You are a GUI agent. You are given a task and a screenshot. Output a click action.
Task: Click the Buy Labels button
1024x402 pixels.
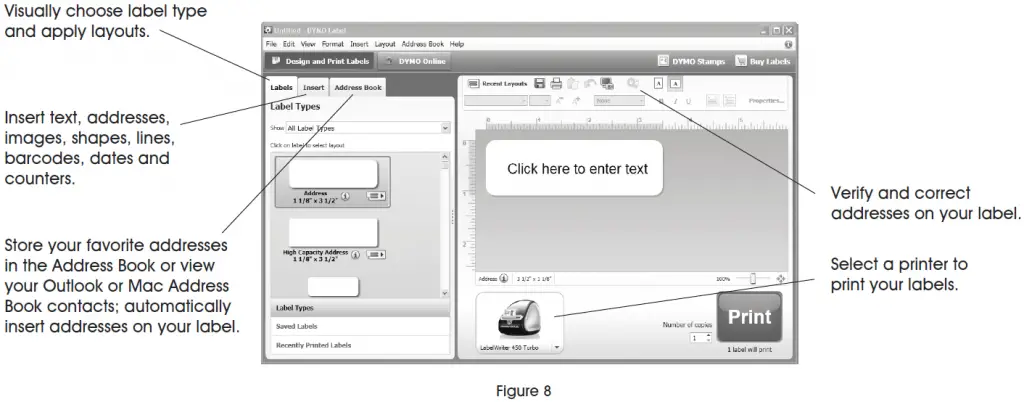[x=763, y=61]
